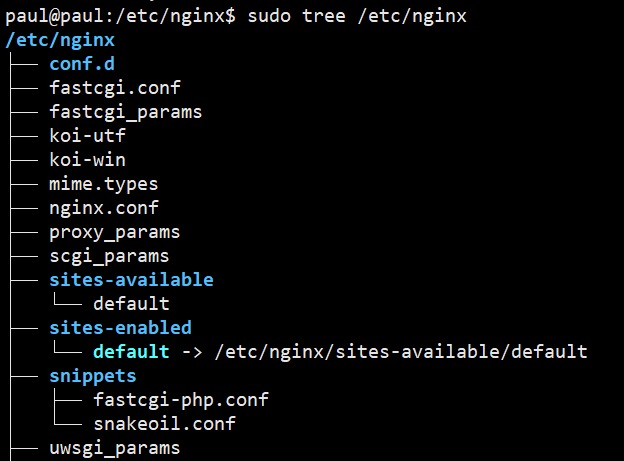Select the scgi_params file name

[x=109, y=256]
